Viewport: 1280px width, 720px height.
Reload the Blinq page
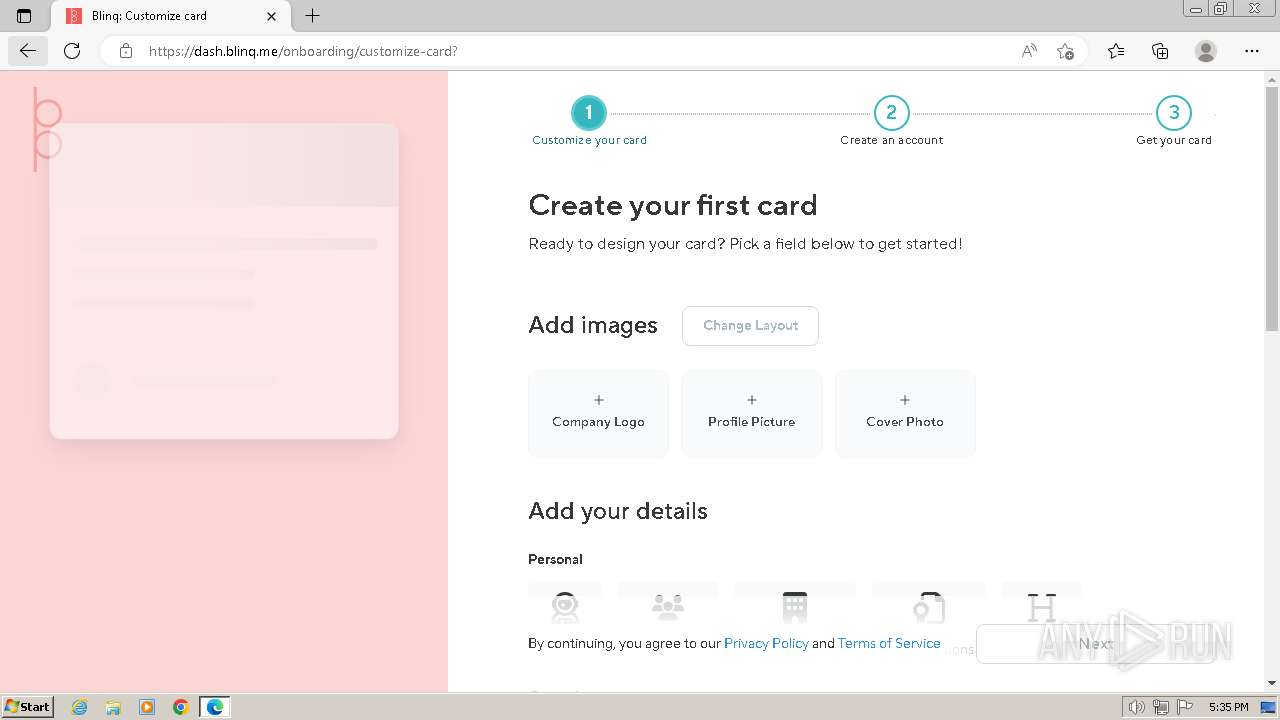click(72, 51)
